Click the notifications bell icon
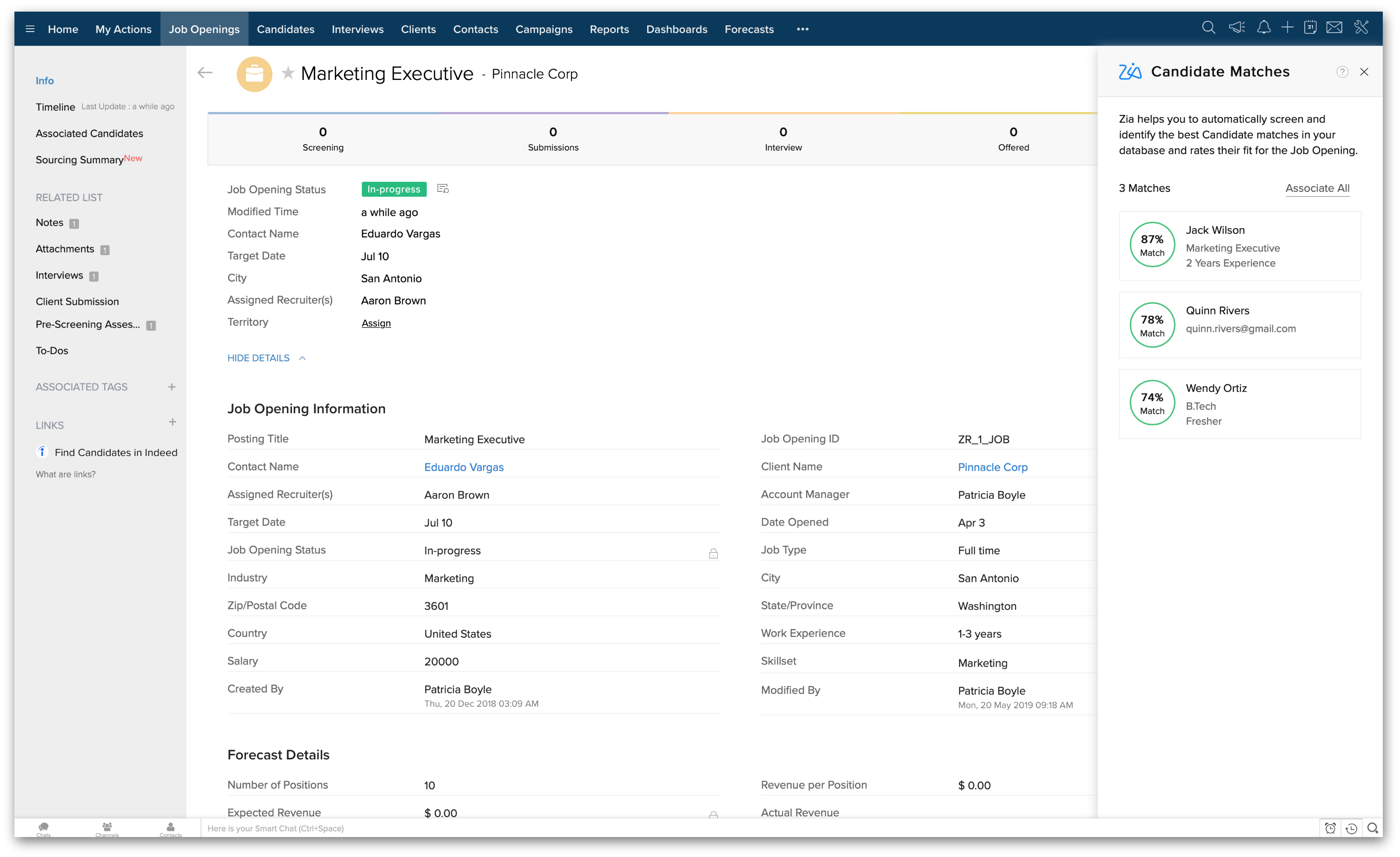Screen dimensions: 1400x857 click(1261, 29)
